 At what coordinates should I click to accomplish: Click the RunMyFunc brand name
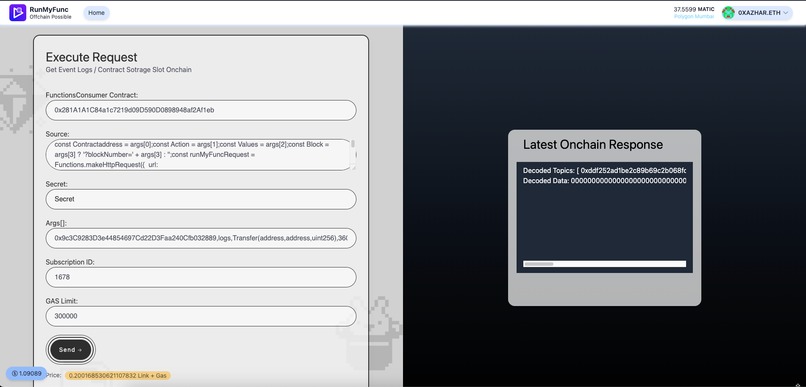coord(49,9)
